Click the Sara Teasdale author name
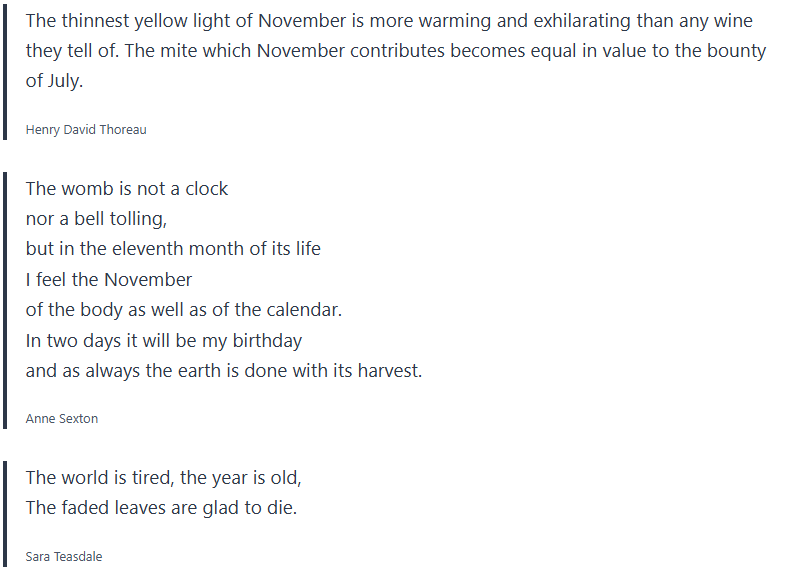 click(64, 556)
